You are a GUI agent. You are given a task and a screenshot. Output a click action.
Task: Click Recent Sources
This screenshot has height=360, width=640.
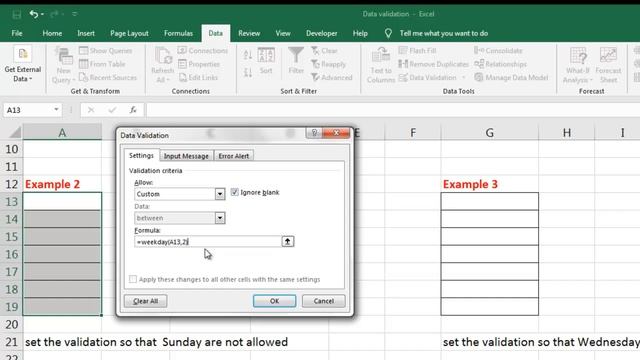click(108, 78)
